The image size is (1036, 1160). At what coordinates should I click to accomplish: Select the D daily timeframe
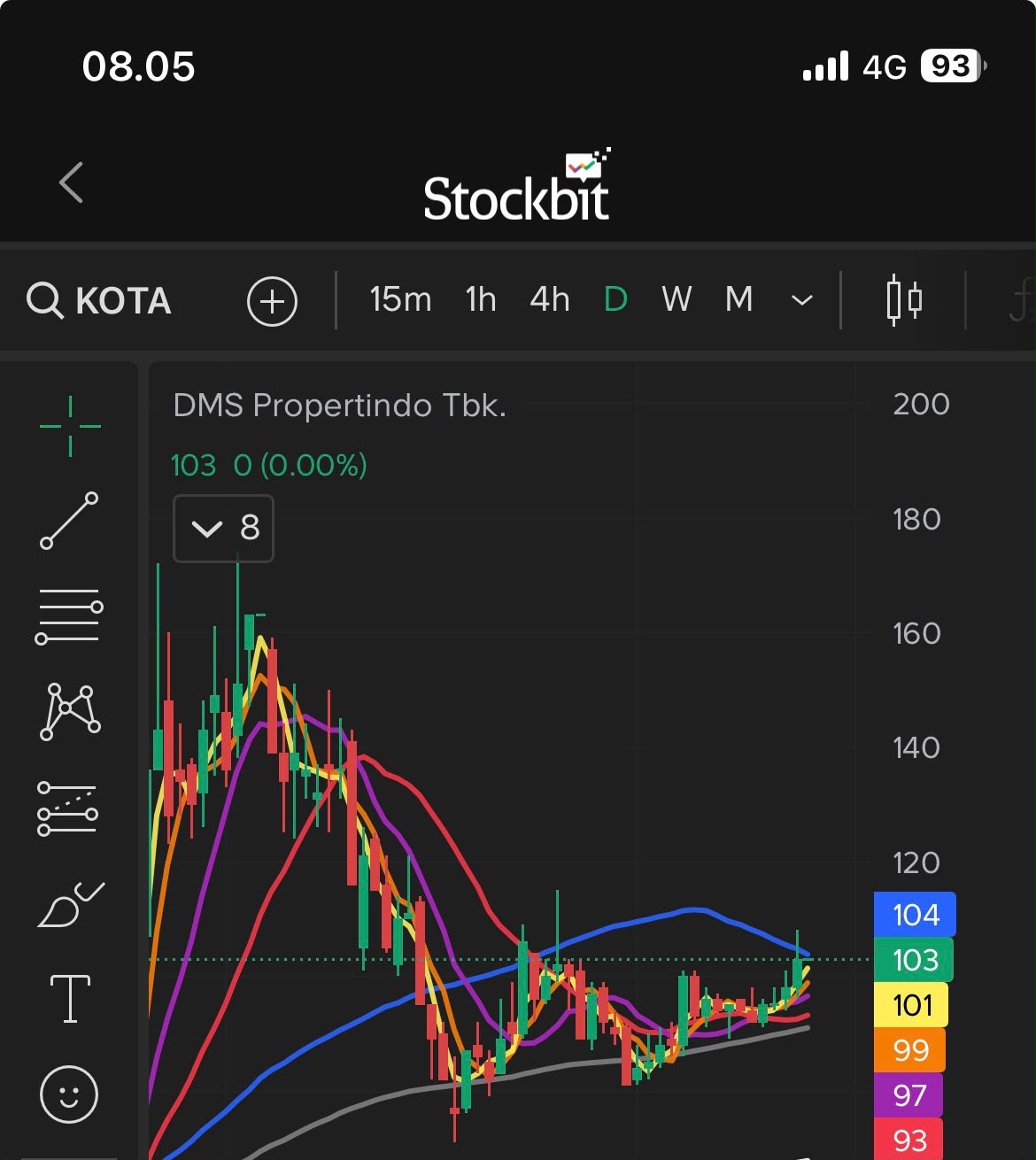click(615, 300)
